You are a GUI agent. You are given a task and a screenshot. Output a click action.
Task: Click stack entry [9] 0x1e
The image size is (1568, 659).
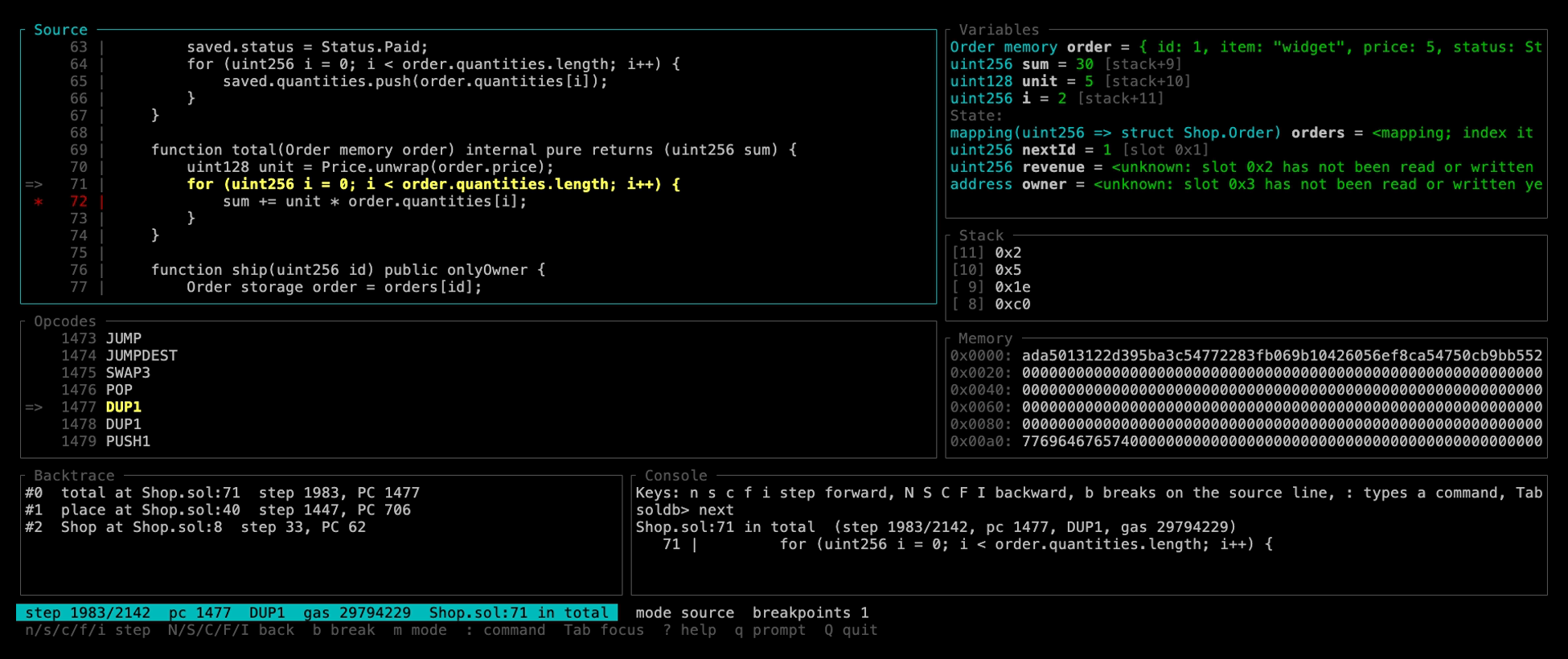[991, 288]
